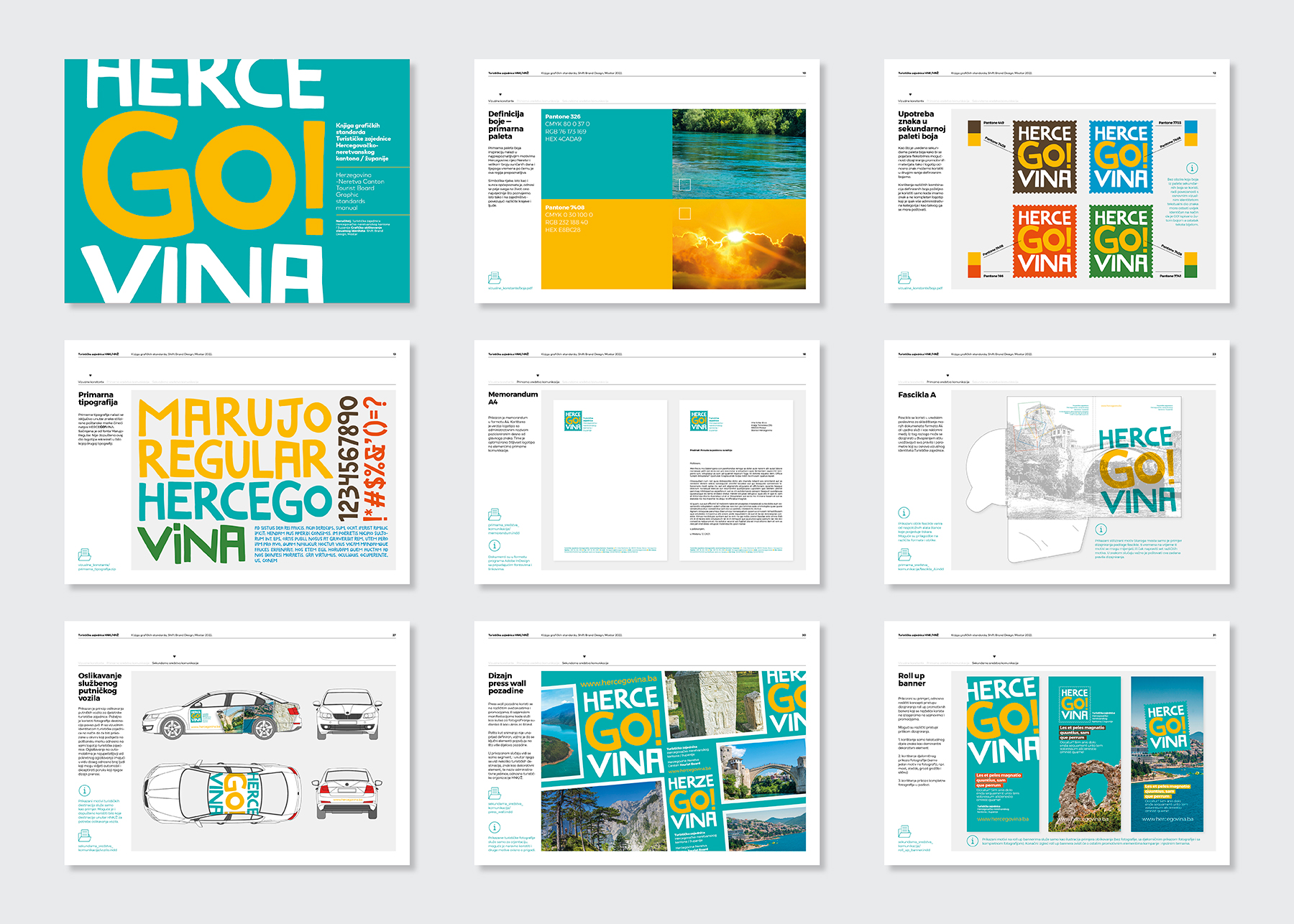1294x924 pixels.
Task: Select 'Sekundarna sredstva komunikacije' tab on press wall page
Action: click(x=585, y=663)
